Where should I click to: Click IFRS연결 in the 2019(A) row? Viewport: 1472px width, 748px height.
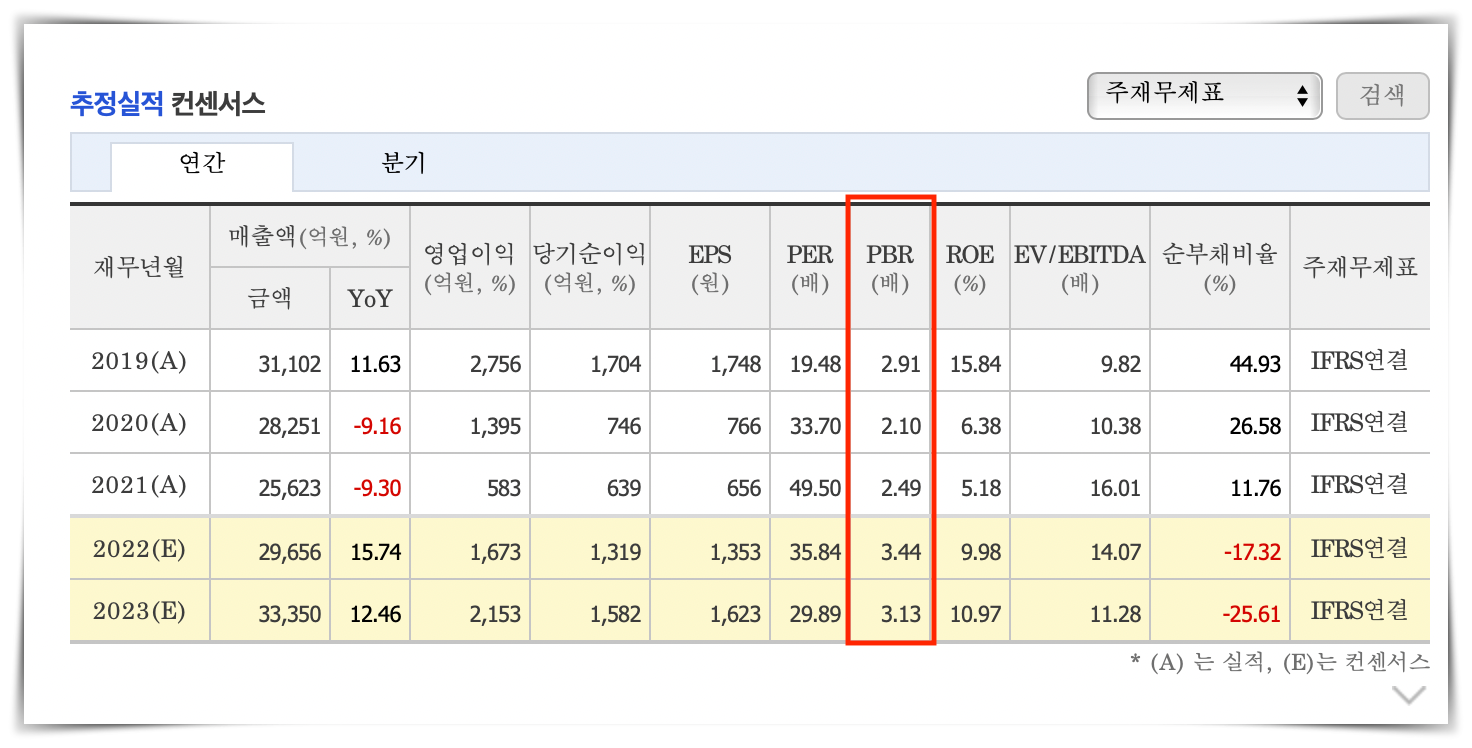pos(1360,361)
